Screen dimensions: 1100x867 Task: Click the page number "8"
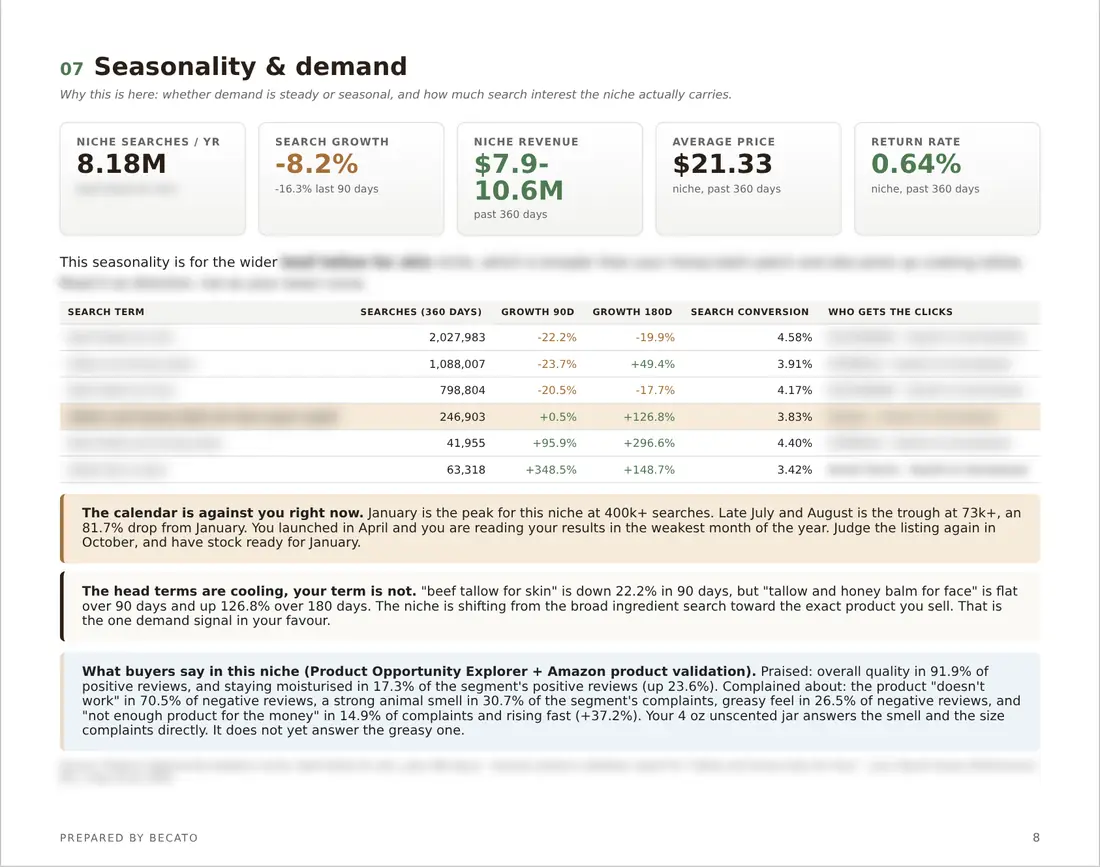point(1036,838)
